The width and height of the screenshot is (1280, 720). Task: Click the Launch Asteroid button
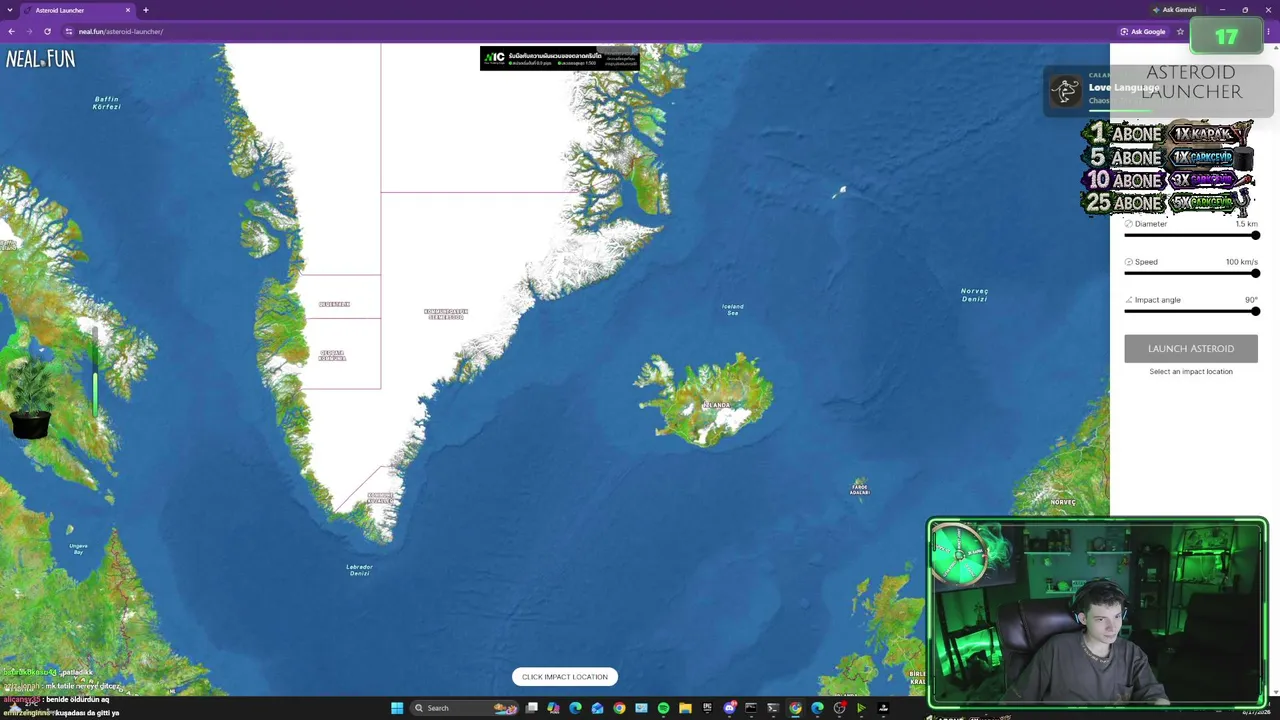[1191, 348]
